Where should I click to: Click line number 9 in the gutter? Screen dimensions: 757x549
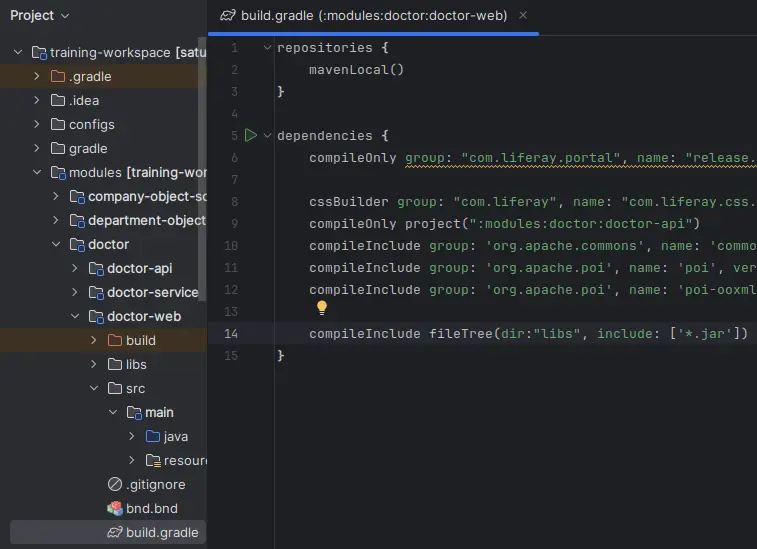235,224
